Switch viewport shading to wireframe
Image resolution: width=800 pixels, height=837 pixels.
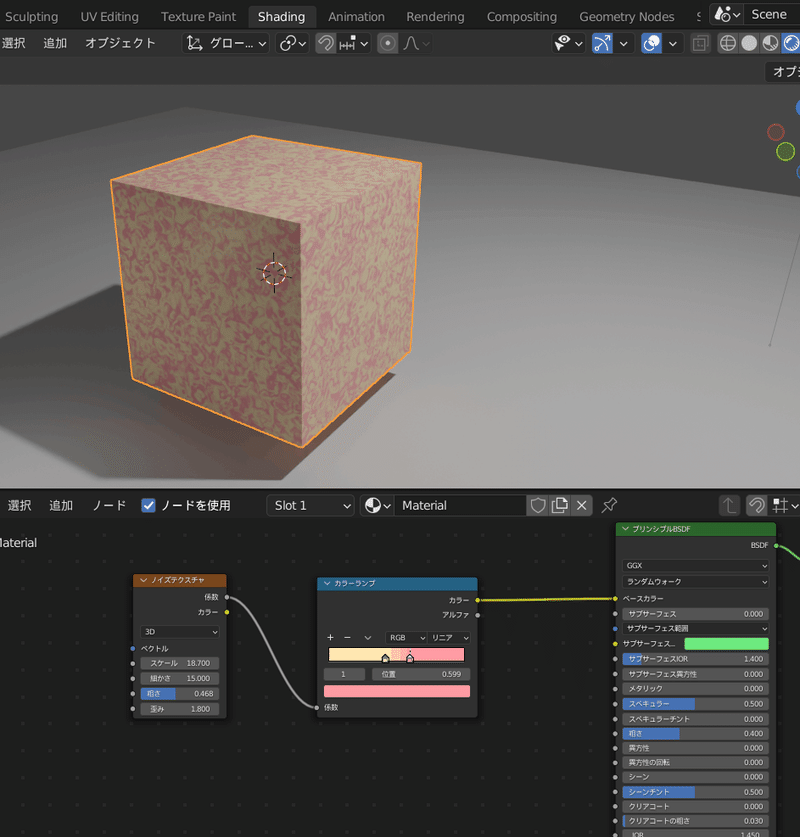(728, 43)
